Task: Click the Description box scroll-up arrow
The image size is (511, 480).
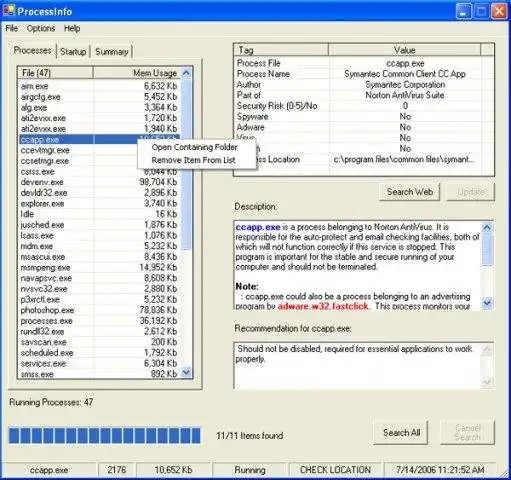Action: click(487, 228)
